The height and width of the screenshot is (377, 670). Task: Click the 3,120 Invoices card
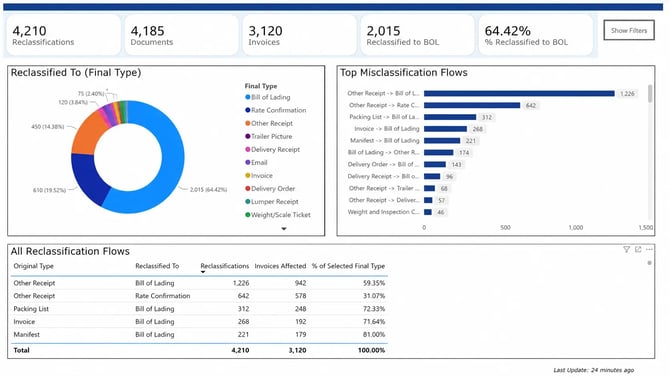(299, 35)
